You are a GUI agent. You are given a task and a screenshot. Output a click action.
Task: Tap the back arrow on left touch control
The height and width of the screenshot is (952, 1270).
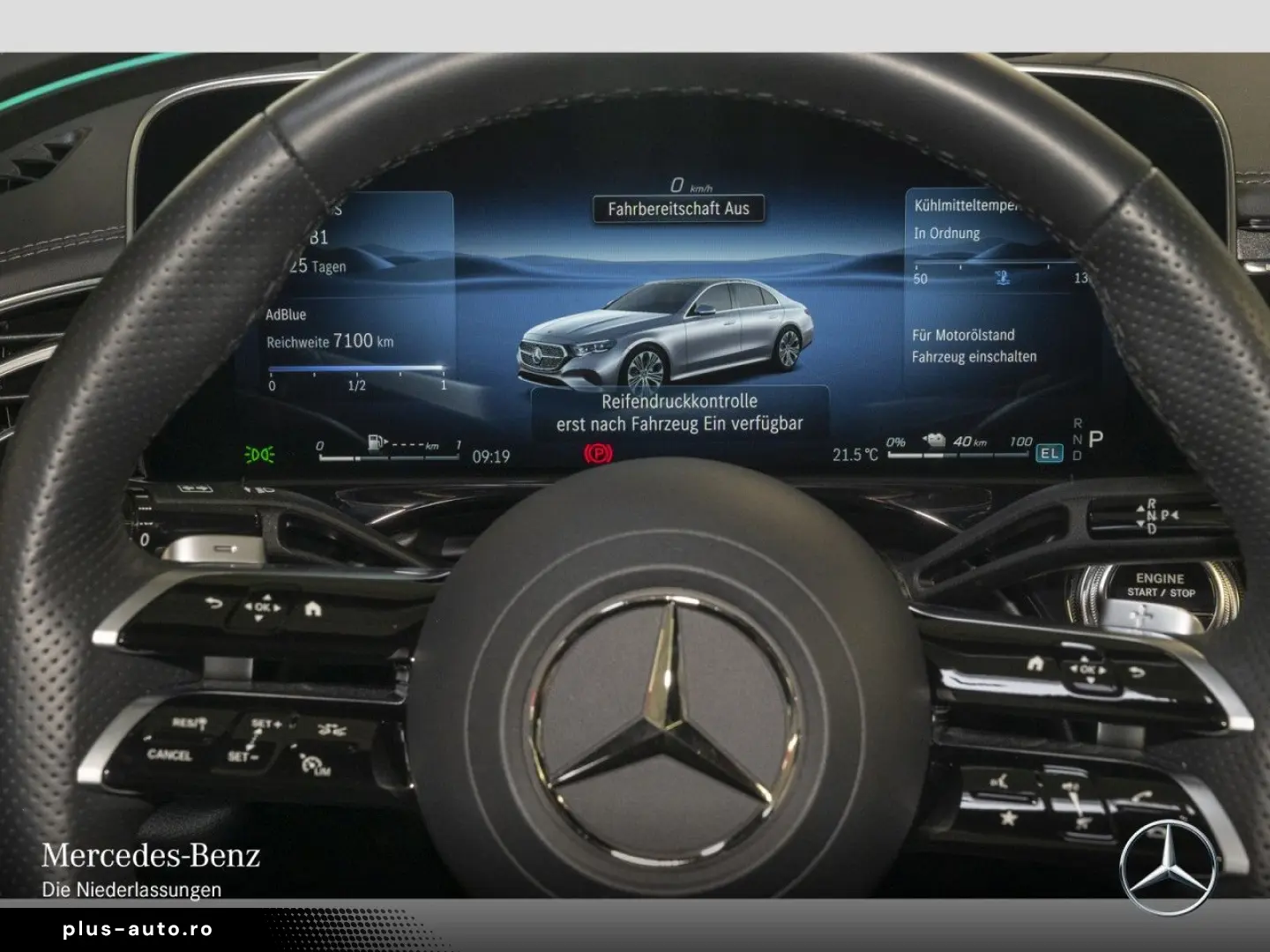[213, 603]
